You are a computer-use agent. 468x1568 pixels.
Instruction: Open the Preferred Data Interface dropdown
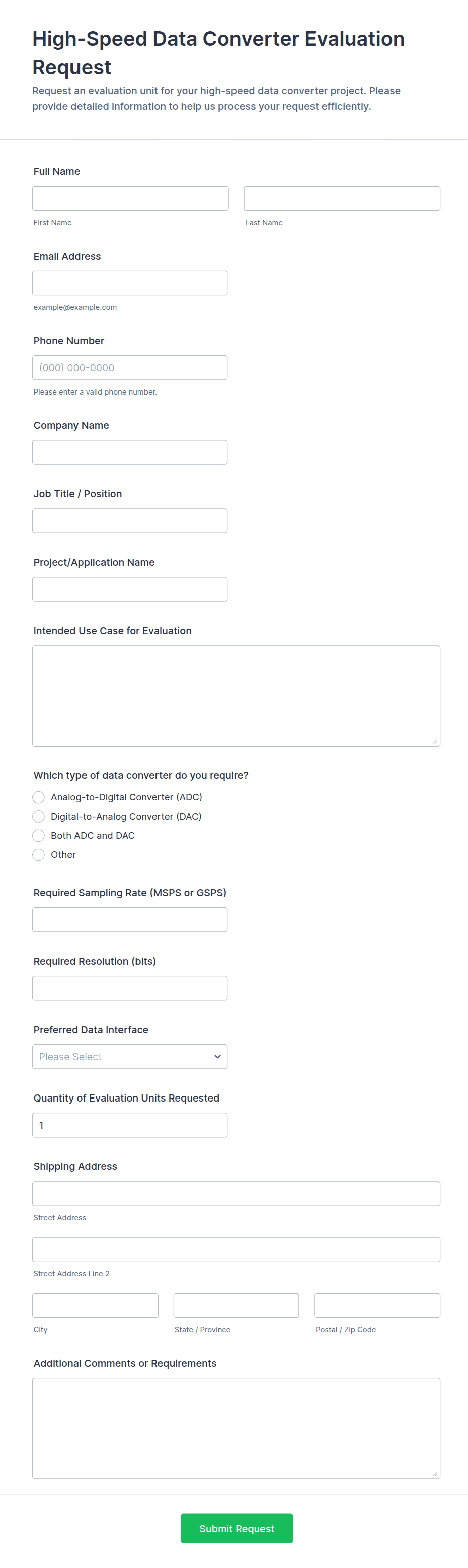(x=130, y=1057)
